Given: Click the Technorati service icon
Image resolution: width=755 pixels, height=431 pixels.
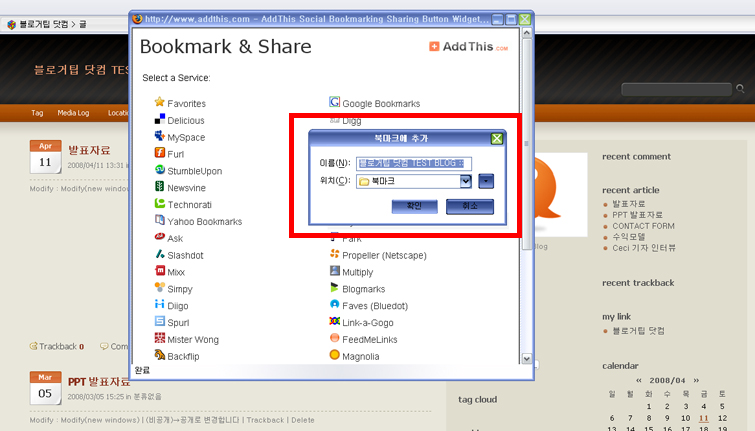Looking at the screenshot, I should pyautogui.click(x=159, y=203).
